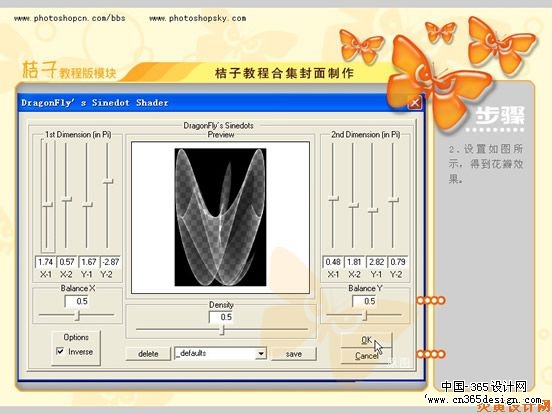Screen dimensions: 552x414
Task: Click 1st Dimension Y-2 vertical slider handle
Action: [107, 181]
